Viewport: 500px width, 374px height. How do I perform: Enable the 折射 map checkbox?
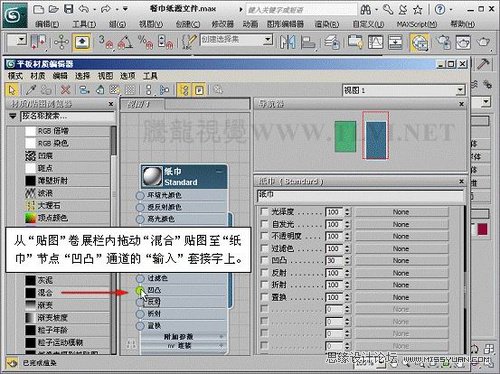(264, 285)
